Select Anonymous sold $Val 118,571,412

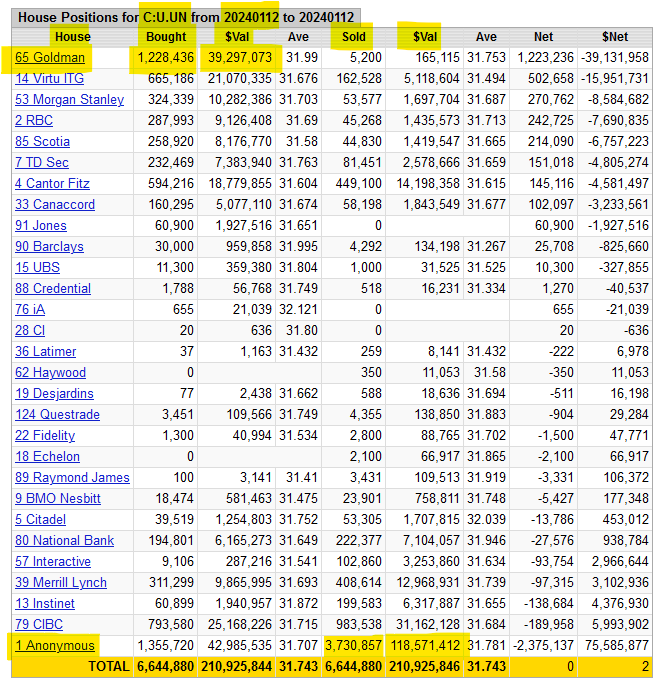[425, 645]
